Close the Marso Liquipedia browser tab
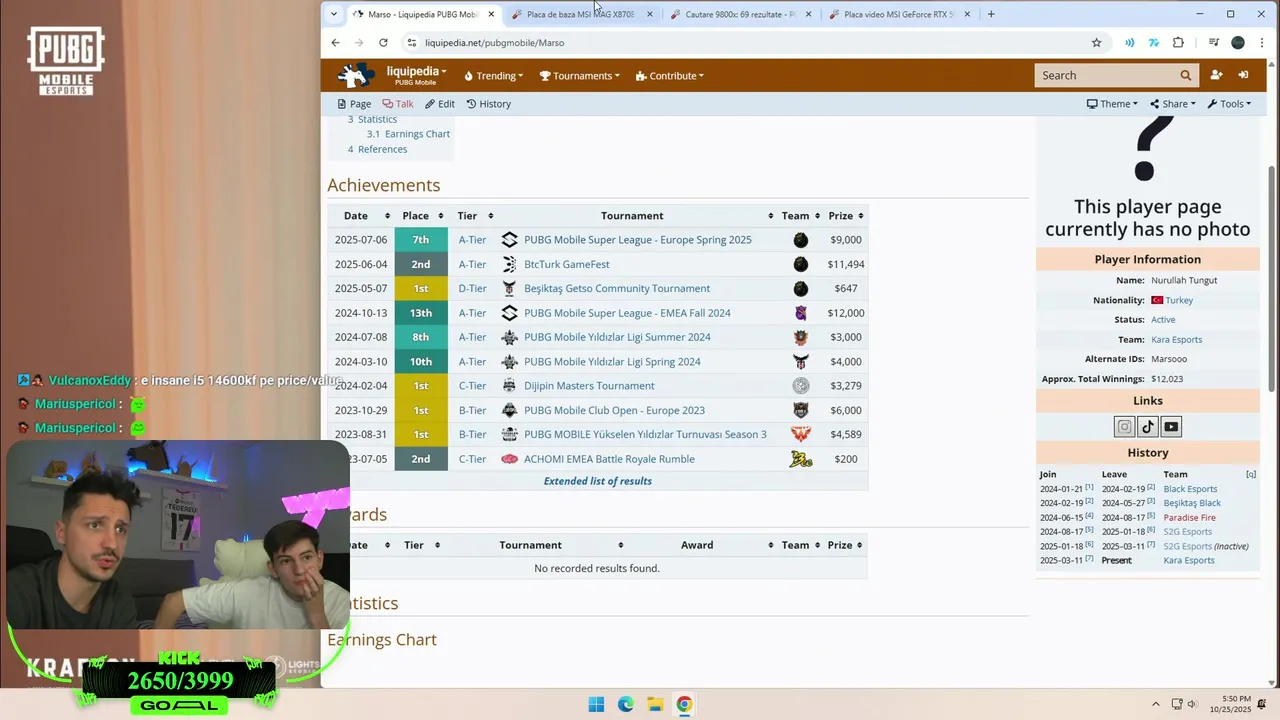Screen dimensions: 1280x720 click(491, 14)
